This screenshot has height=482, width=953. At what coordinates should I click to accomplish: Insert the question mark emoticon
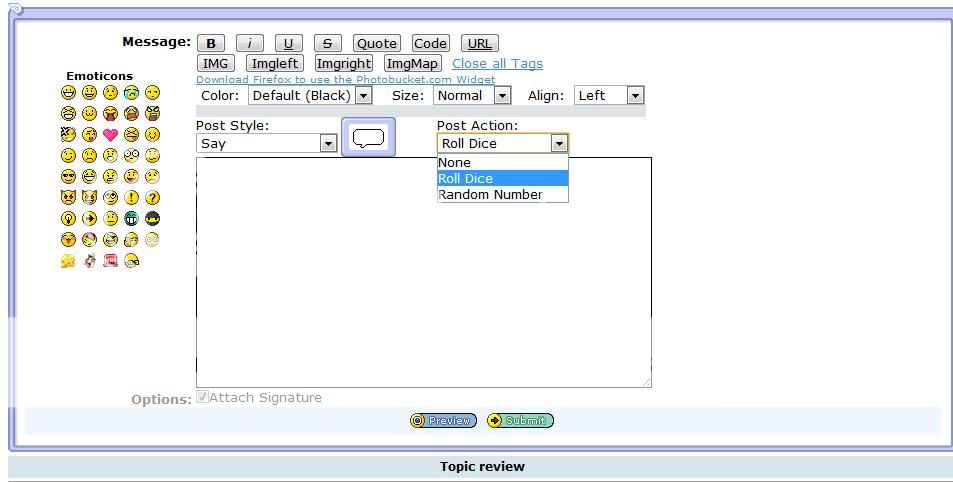click(153, 198)
